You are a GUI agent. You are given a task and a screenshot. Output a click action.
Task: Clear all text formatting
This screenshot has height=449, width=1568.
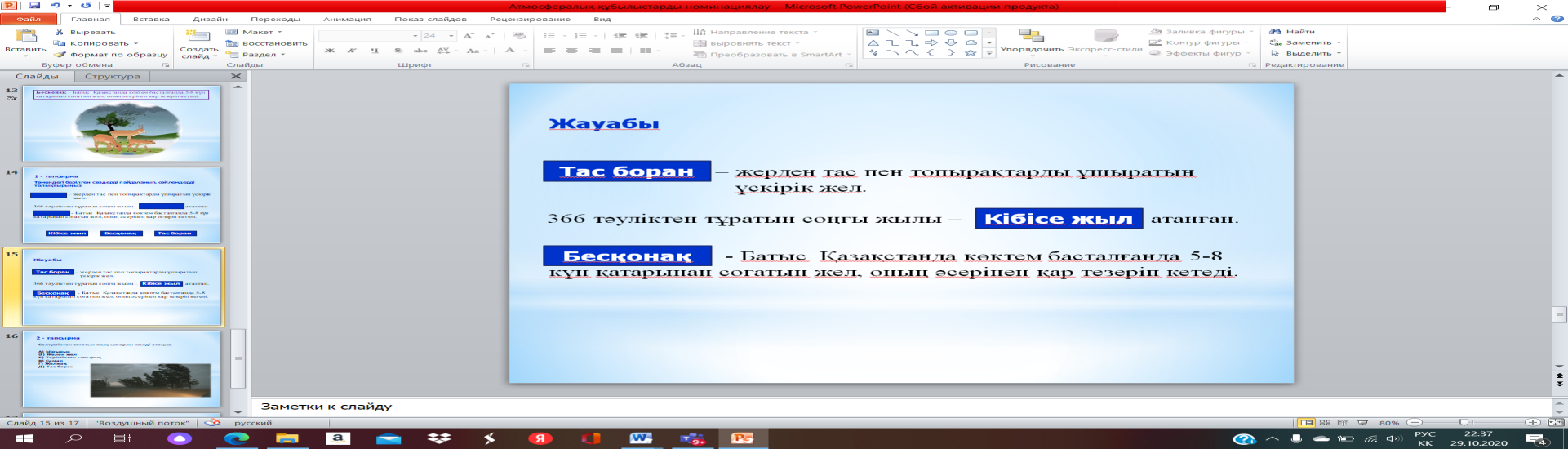(x=519, y=35)
